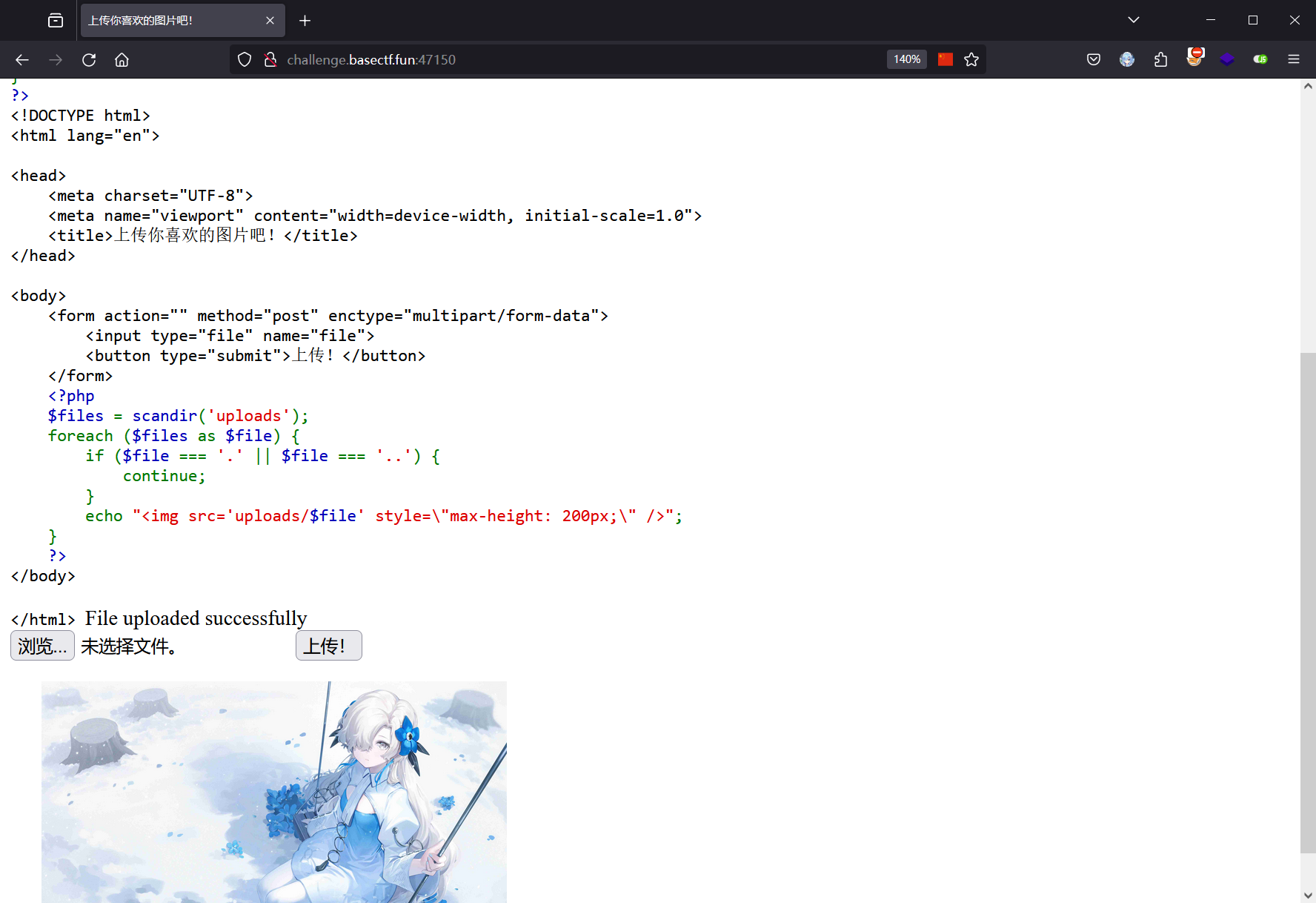Click the </body> closing tag text
The image size is (1316, 903).
[43, 576]
